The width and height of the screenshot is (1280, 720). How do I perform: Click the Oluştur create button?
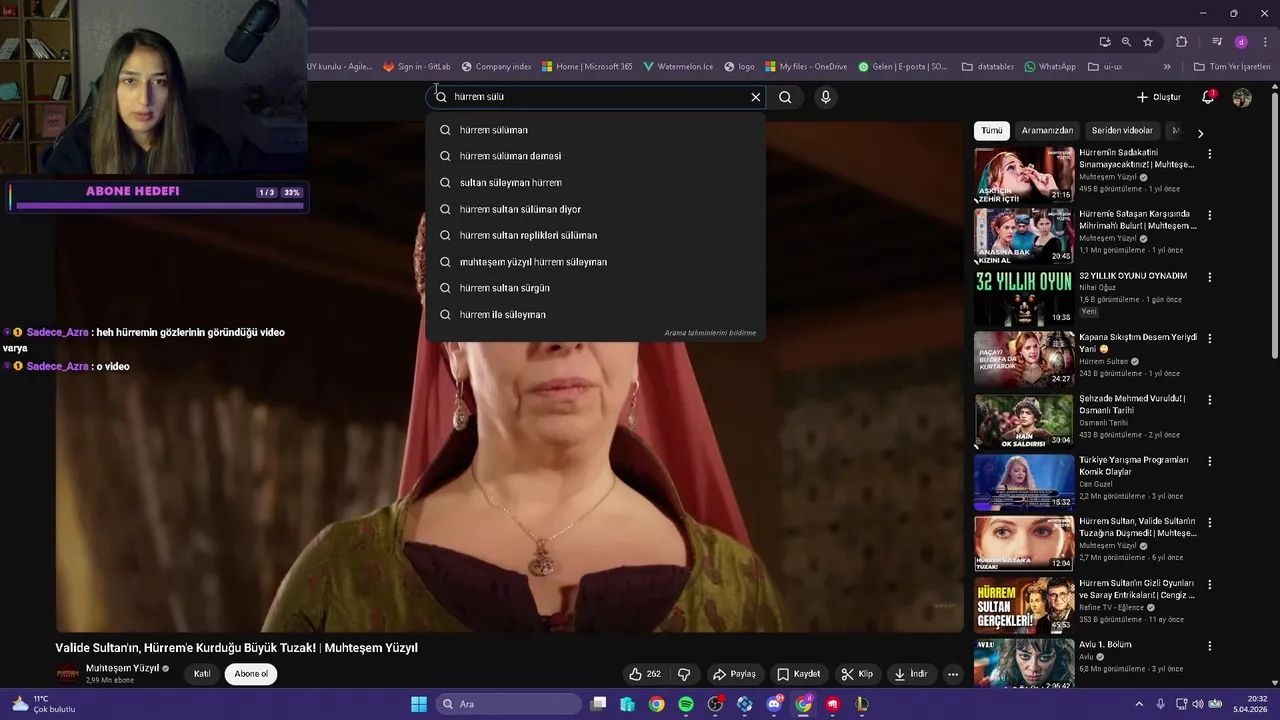(x=1159, y=97)
